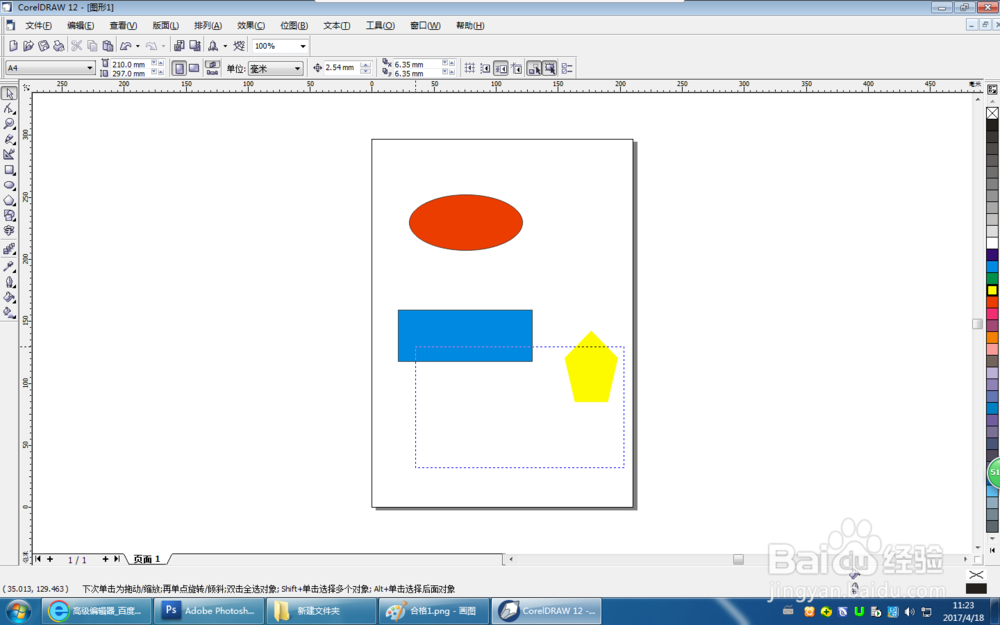The width and height of the screenshot is (1000, 625).
Task: Select the red ellipse on canvas
Action: click(466, 222)
